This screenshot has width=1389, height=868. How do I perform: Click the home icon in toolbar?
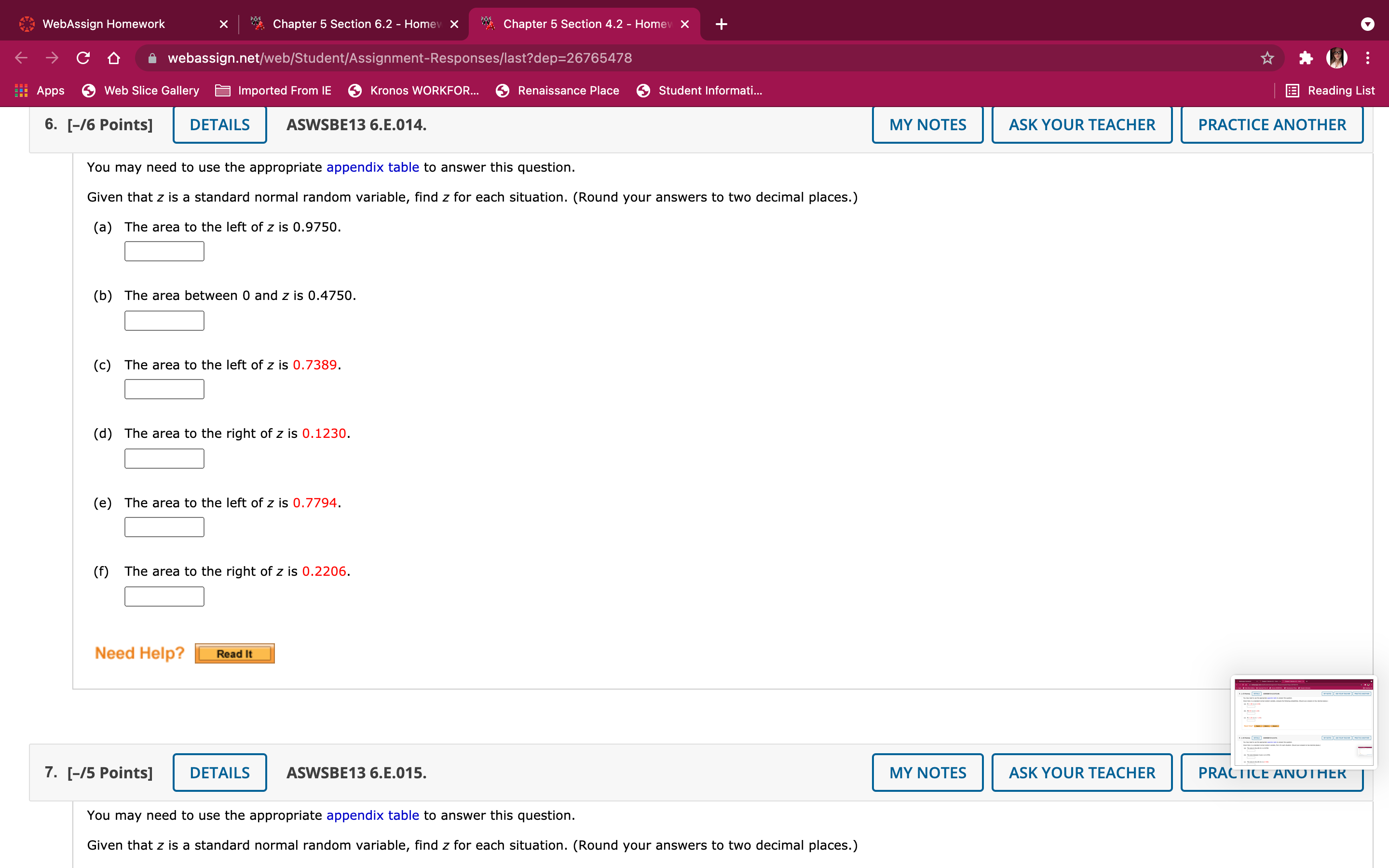point(114,58)
